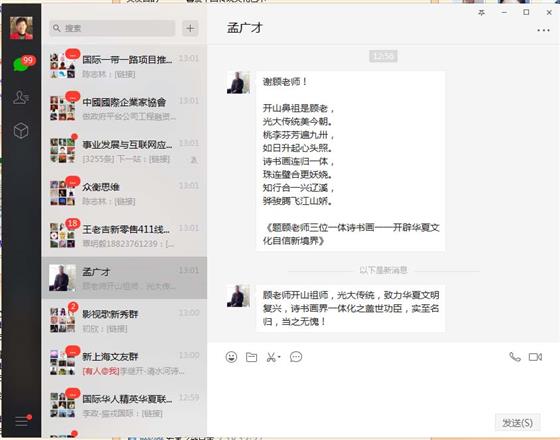Select the screenshot scissors tool

(271, 357)
